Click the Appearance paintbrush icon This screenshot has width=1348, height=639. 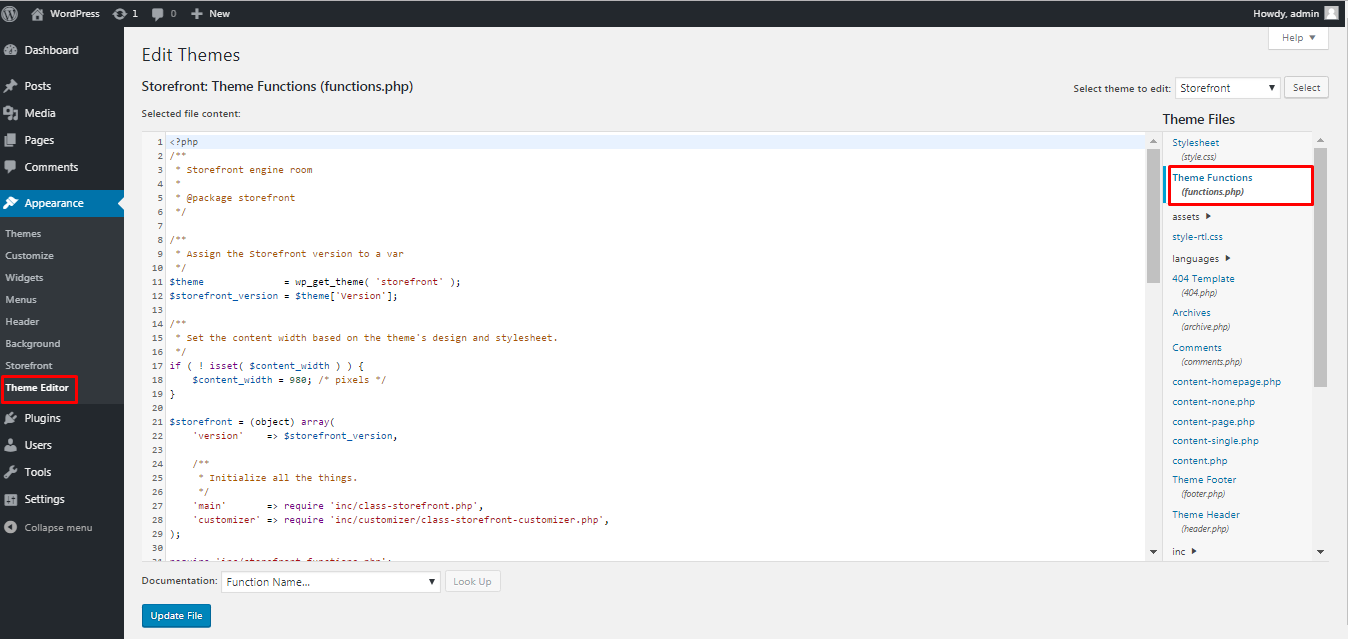click(11, 203)
